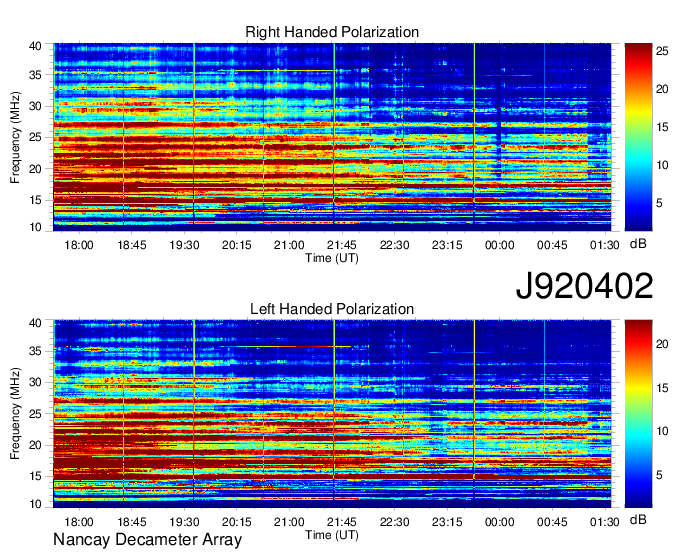Click the 'Nancay Decameter Array' caption
The height and width of the screenshot is (552, 680).
point(147,540)
